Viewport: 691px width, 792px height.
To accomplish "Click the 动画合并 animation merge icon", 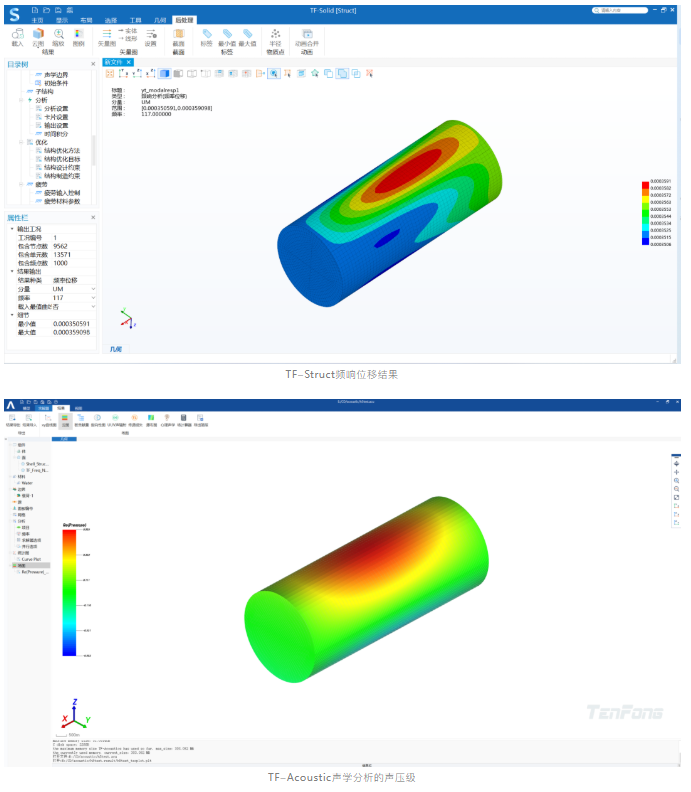I will point(307,34).
